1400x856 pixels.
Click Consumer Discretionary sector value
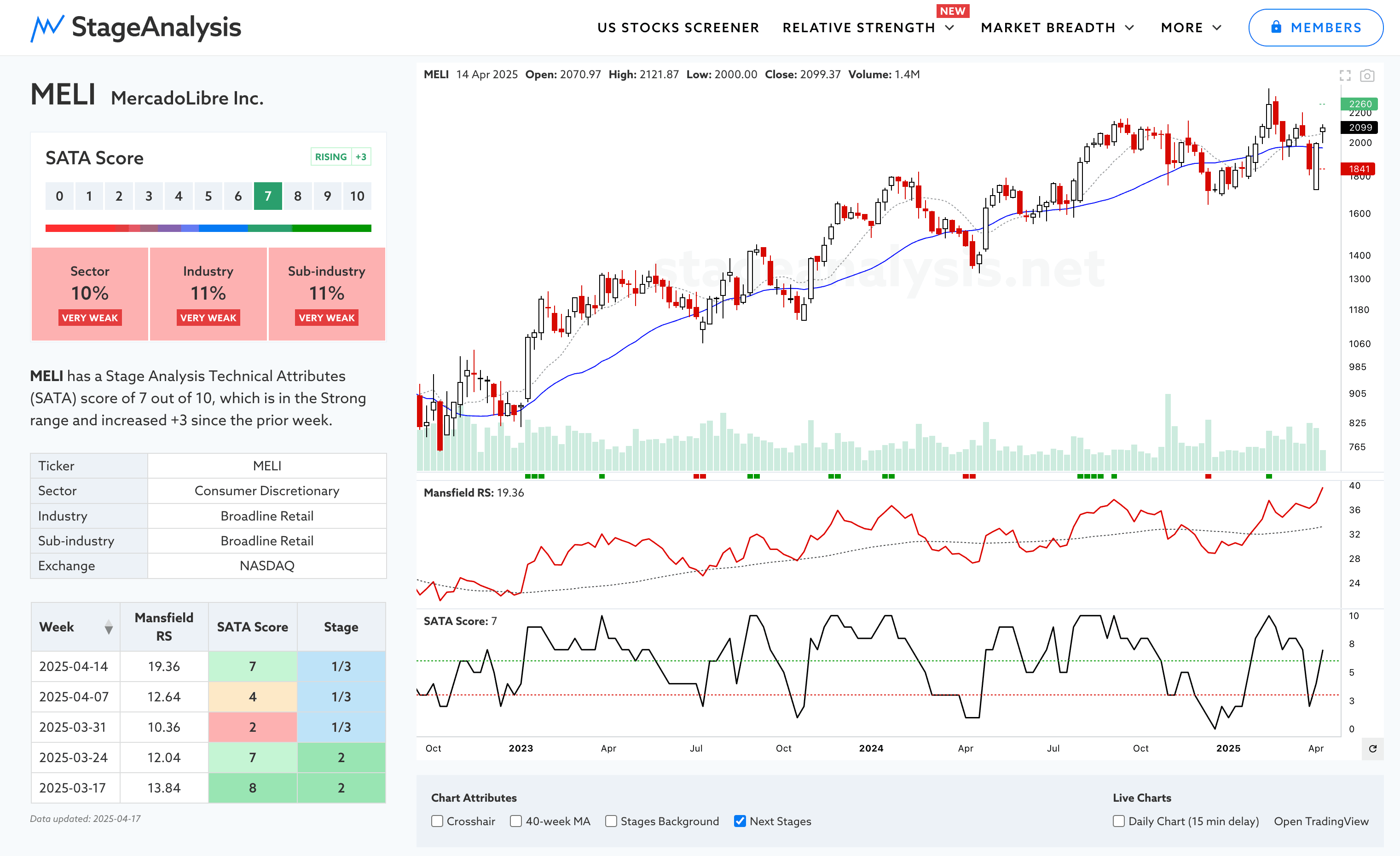coord(267,491)
